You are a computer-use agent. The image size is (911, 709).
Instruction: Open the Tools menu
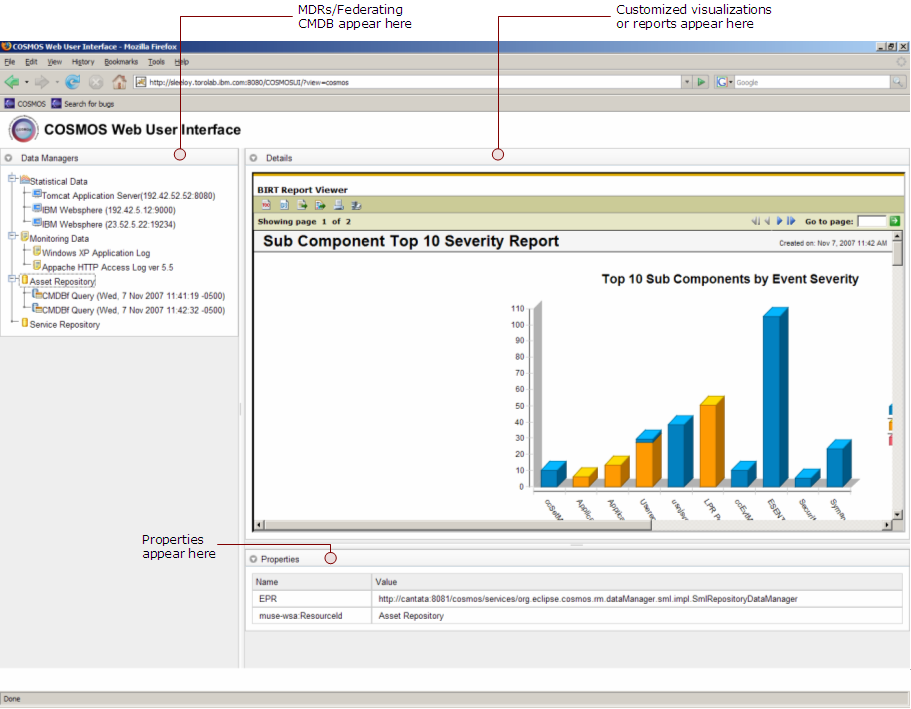click(x=156, y=62)
